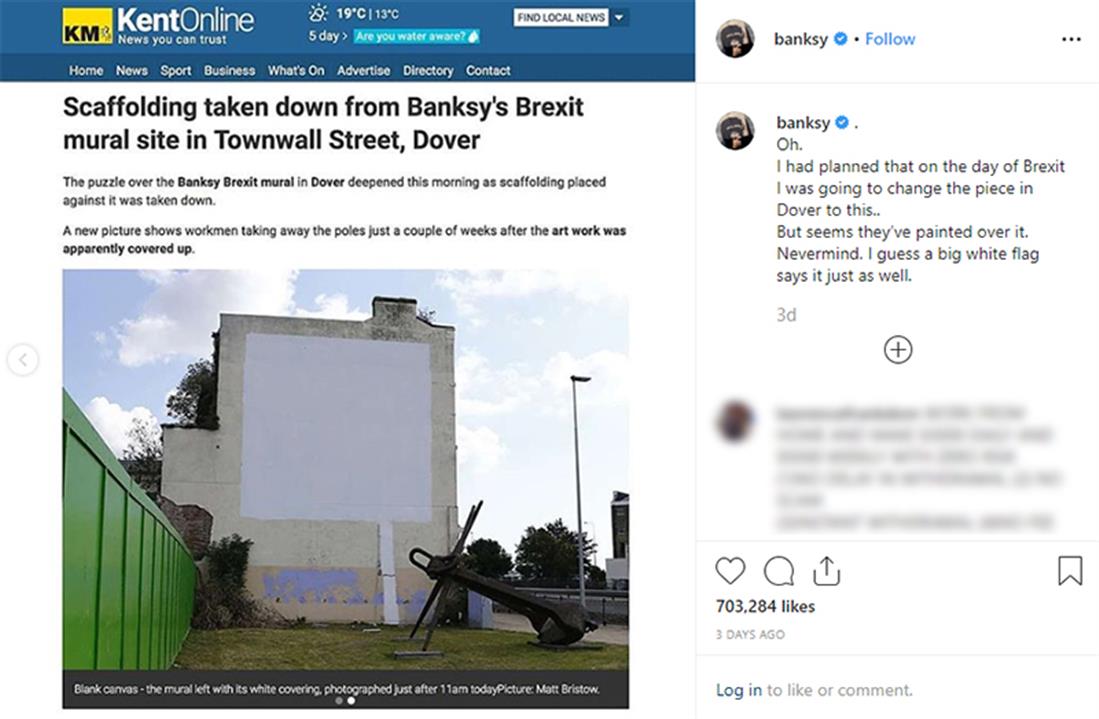Image resolution: width=1099 pixels, height=719 pixels.
Task: Share the post via the share icon
Action: click(826, 570)
